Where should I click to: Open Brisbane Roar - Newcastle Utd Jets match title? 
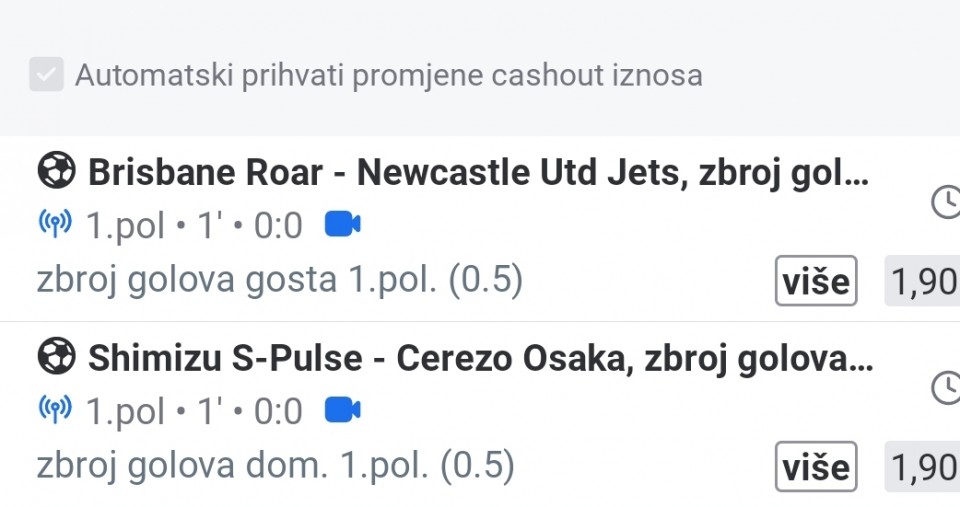(478, 173)
